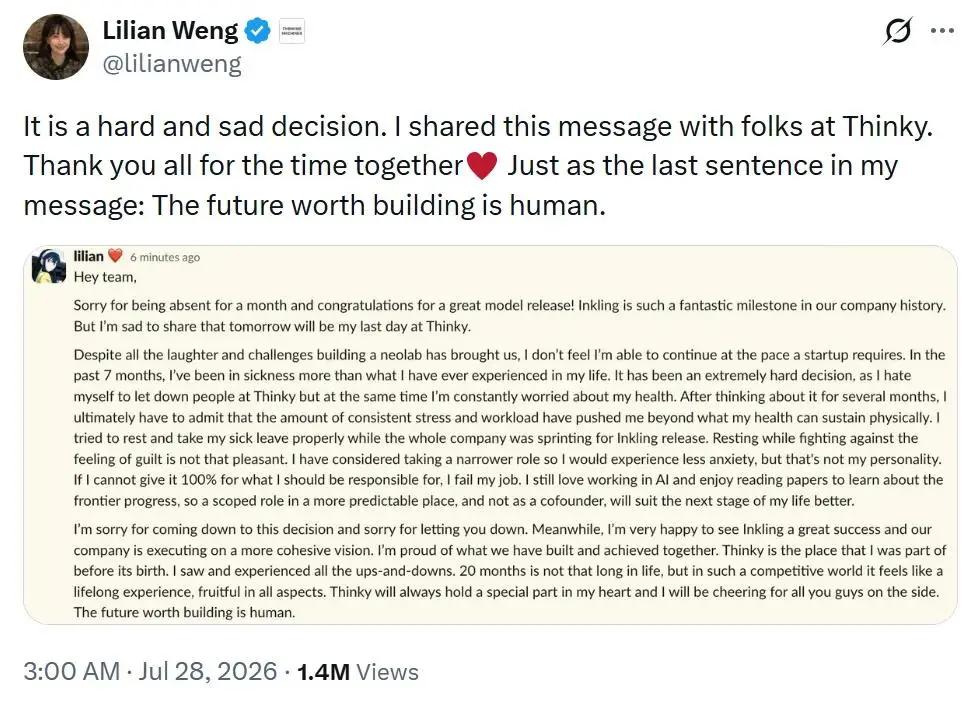Open the "1.4M Views" analytics count
Viewport: 969px width, 705px height.
(357, 672)
